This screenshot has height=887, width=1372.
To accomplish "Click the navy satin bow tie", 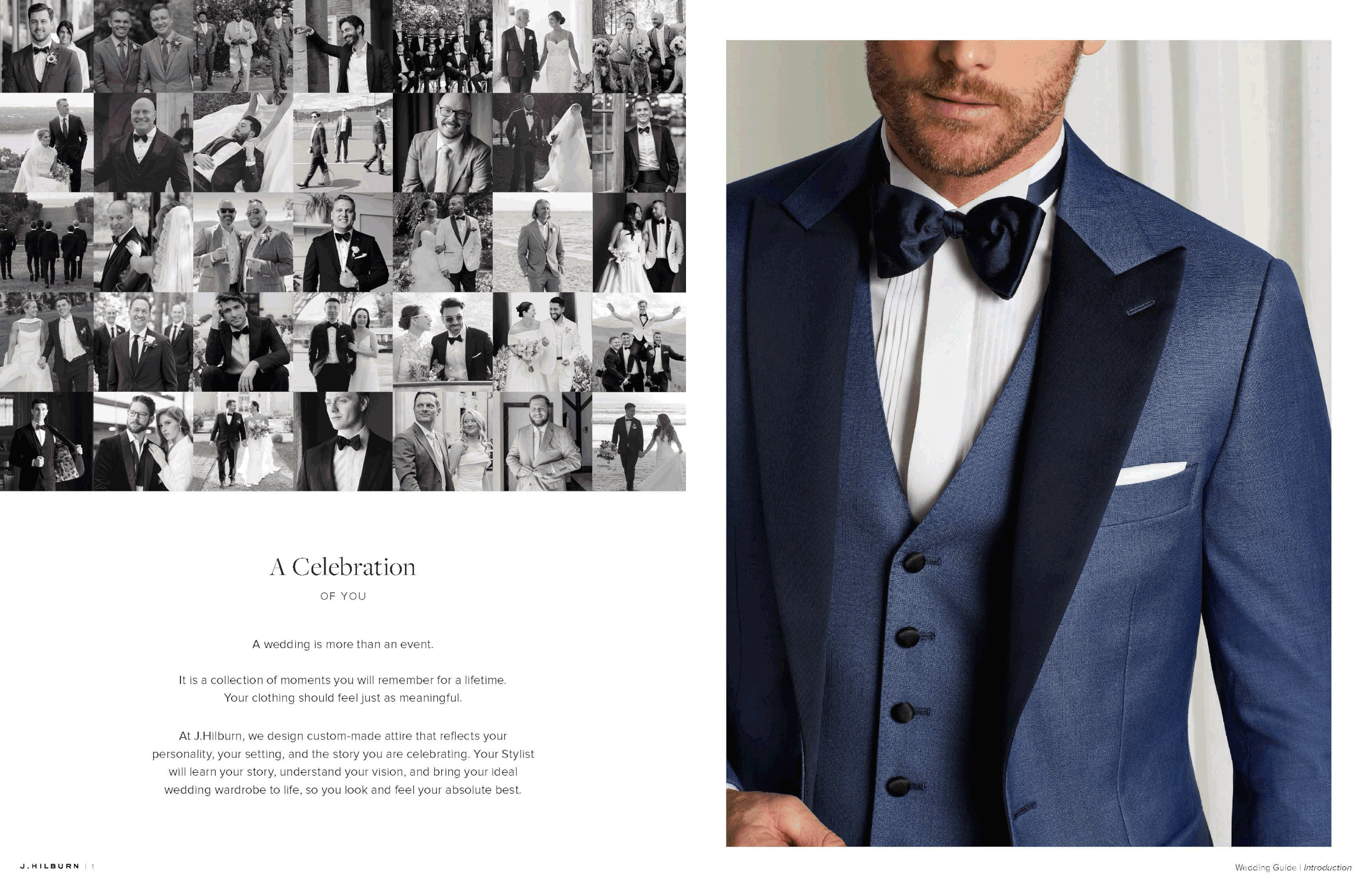I will (x=958, y=241).
